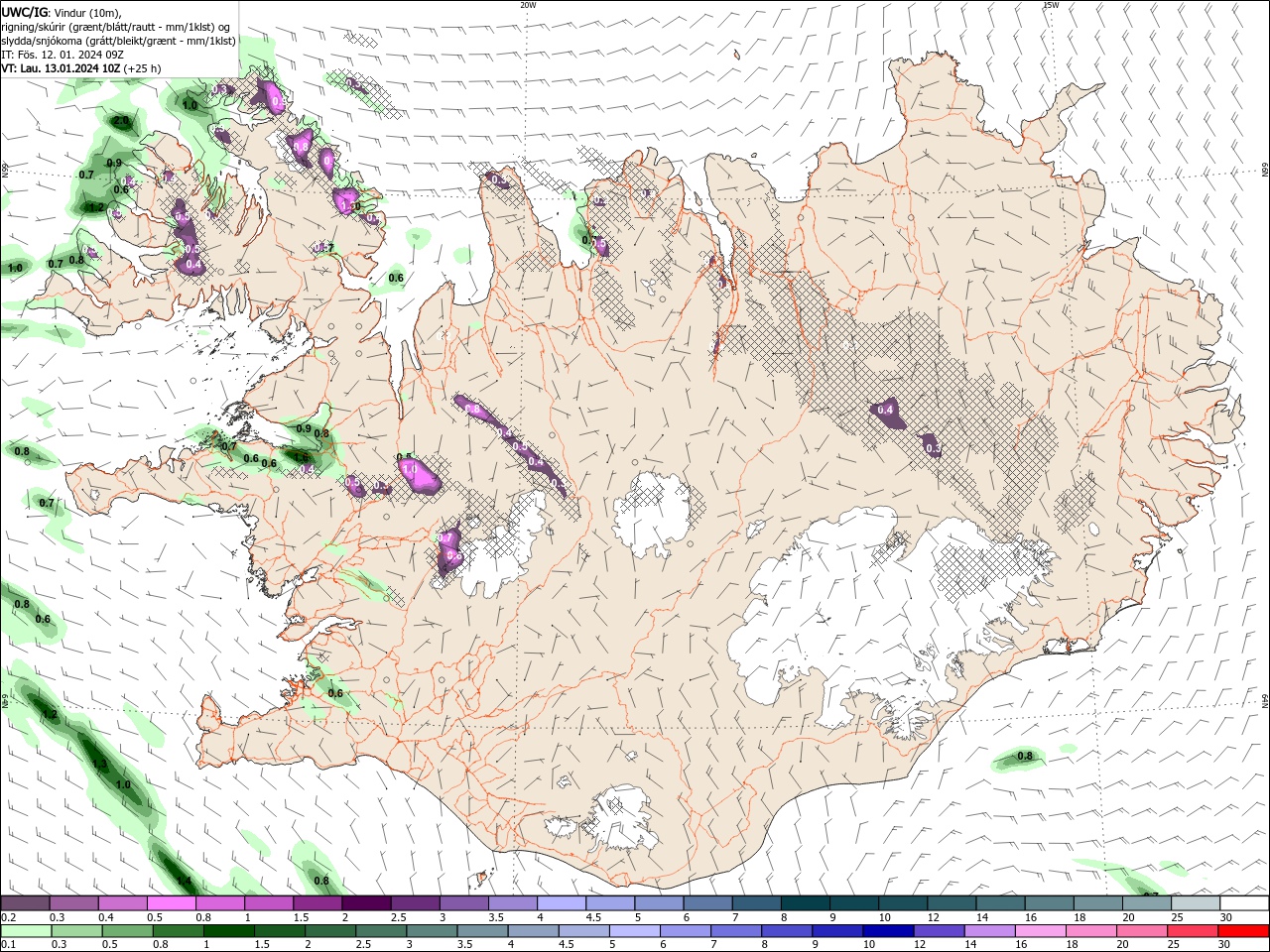Click the 1.3 rain value in the southwest sea band
1270x952 pixels.
click(99, 765)
